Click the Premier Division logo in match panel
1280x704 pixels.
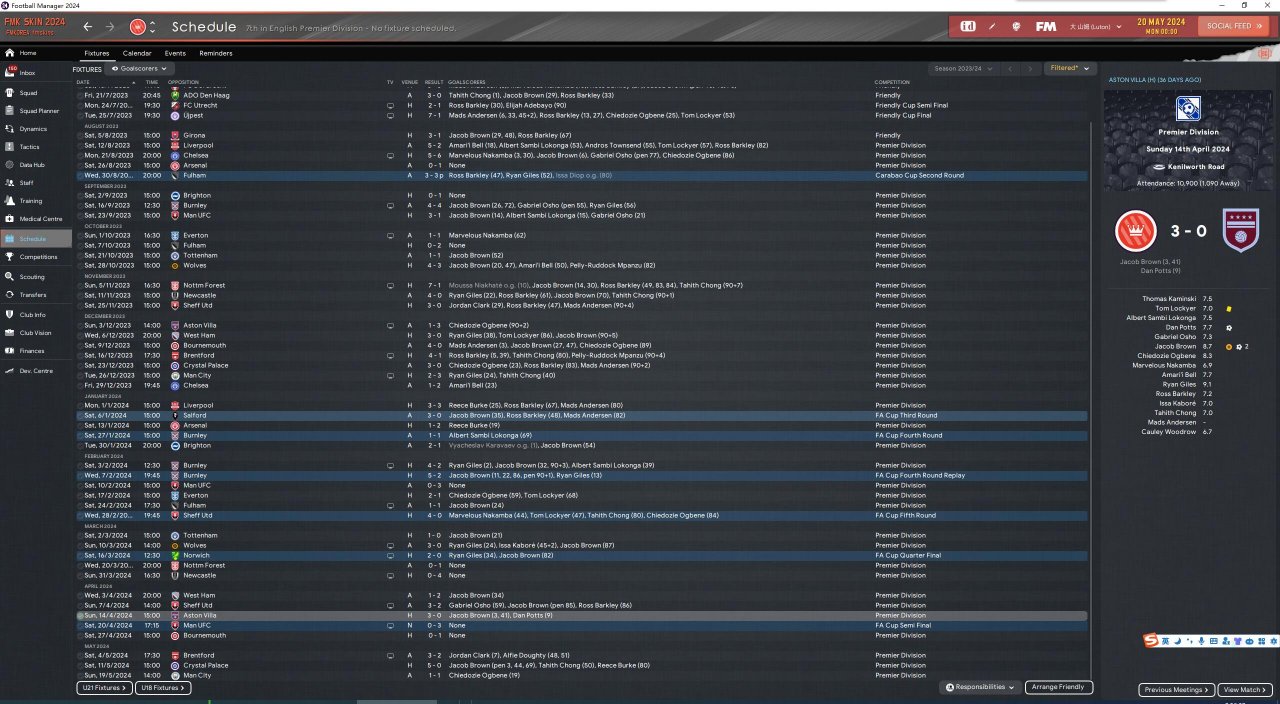coord(1189,108)
